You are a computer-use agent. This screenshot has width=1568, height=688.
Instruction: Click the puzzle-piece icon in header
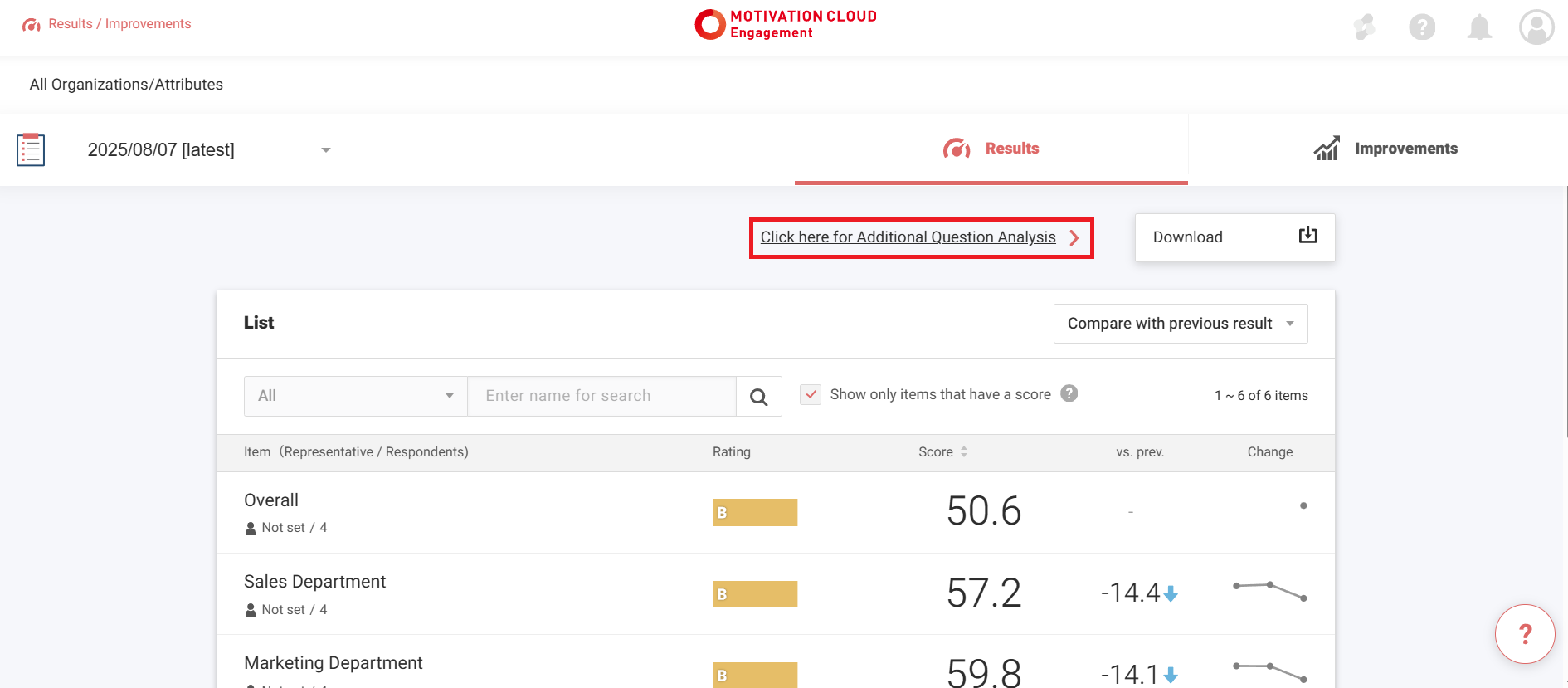(x=1364, y=27)
